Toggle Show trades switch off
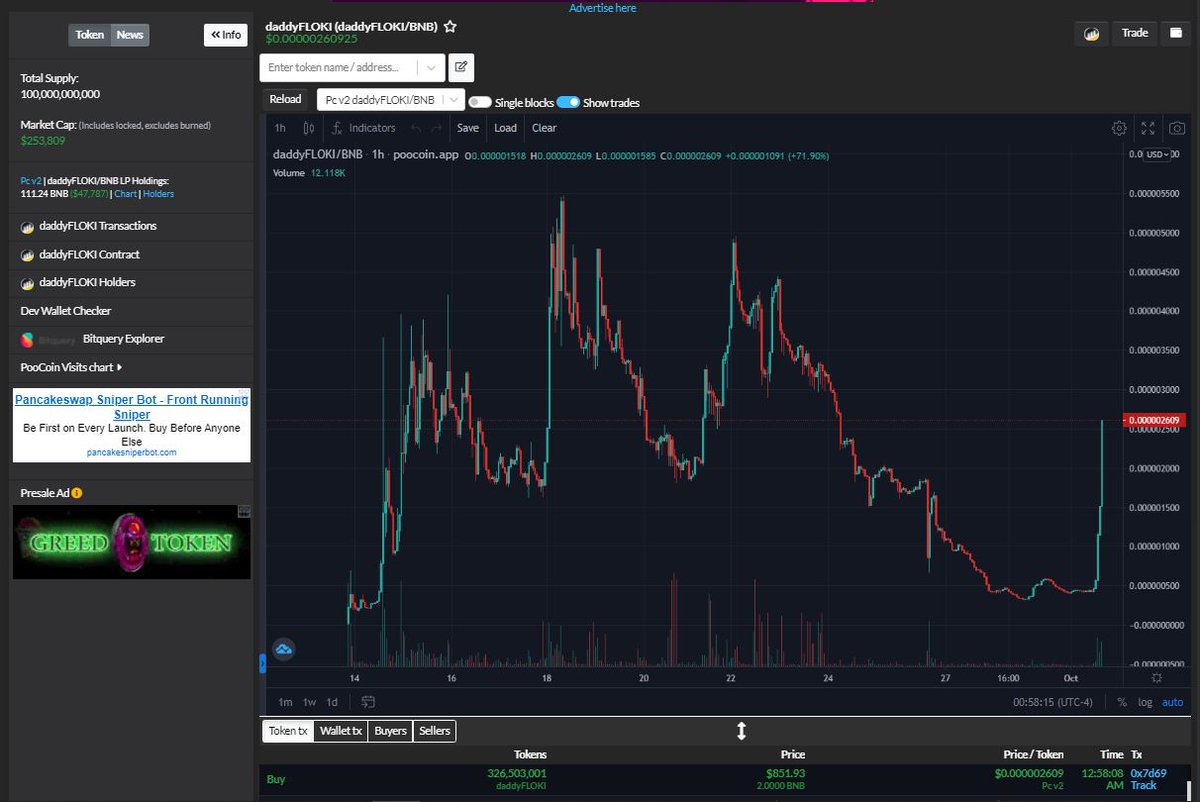Screen dimensions: 1200x802 [x=568, y=102]
